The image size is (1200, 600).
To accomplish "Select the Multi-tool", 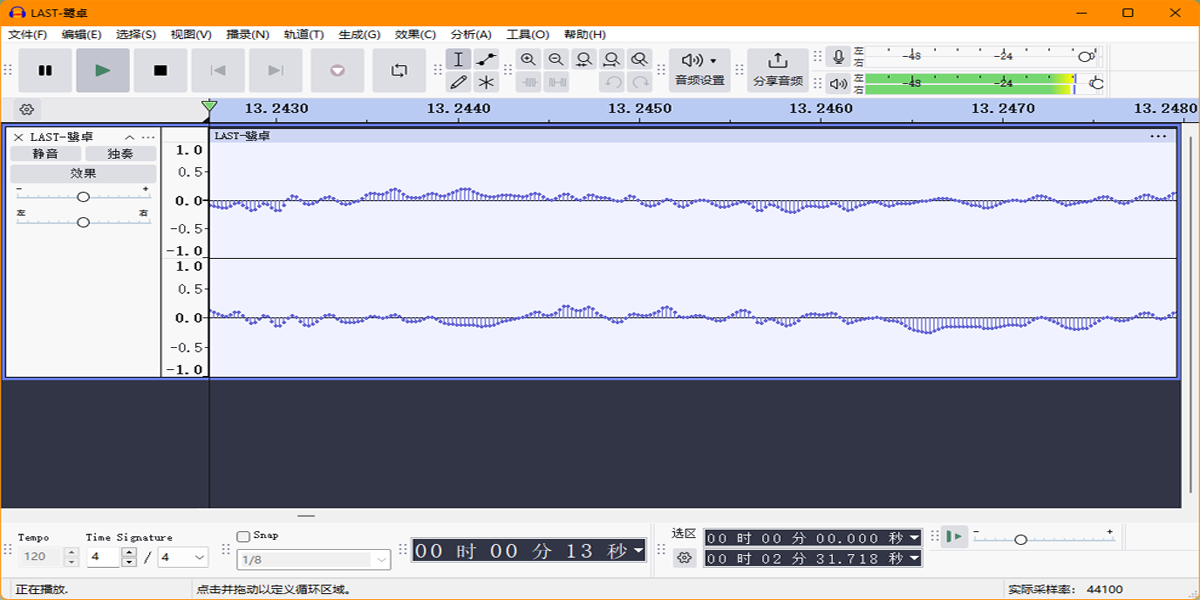I will pyautogui.click(x=484, y=81).
